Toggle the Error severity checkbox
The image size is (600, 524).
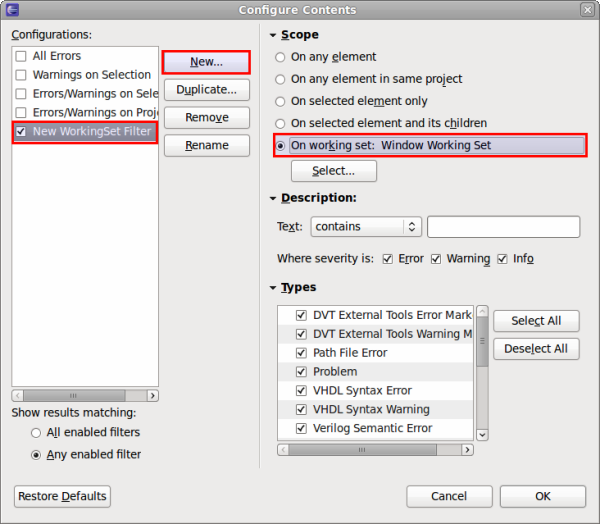(x=388, y=259)
